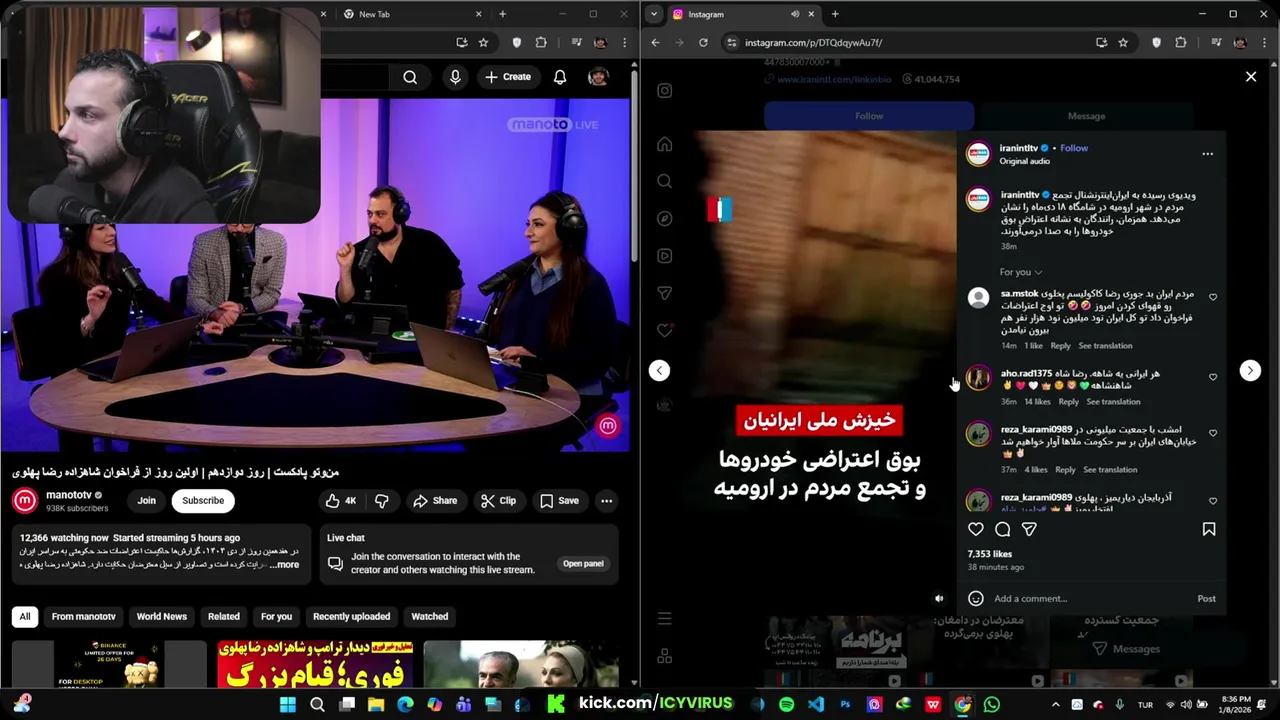Like the Instagram post with the heart icon
Viewport: 1280px width, 720px height.
[x=976, y=529]
